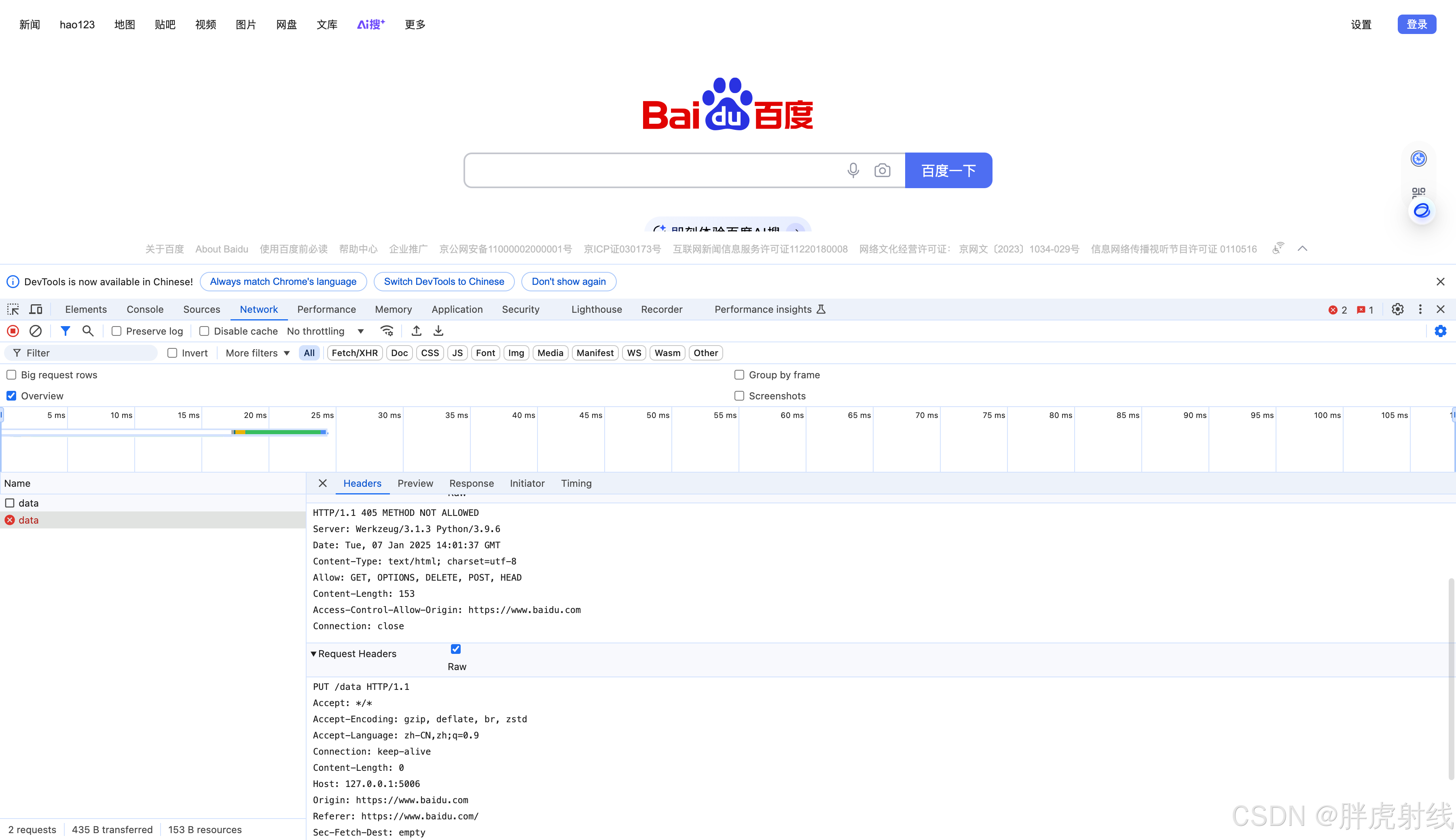
Task: Click Always match Chrome's language
Action: (x=283, y=282)
